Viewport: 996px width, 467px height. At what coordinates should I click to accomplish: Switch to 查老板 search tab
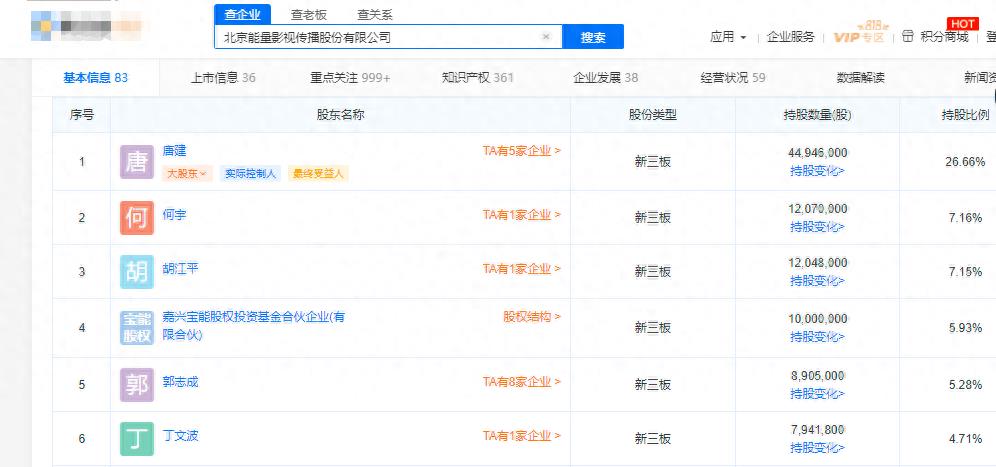pyautogui.click(x=309, y=15)
